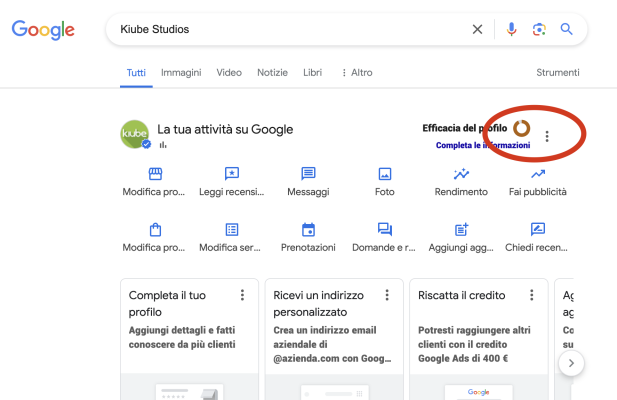Click @azienda.com email description text
The image size is (617, 400).
coord(332,344)
